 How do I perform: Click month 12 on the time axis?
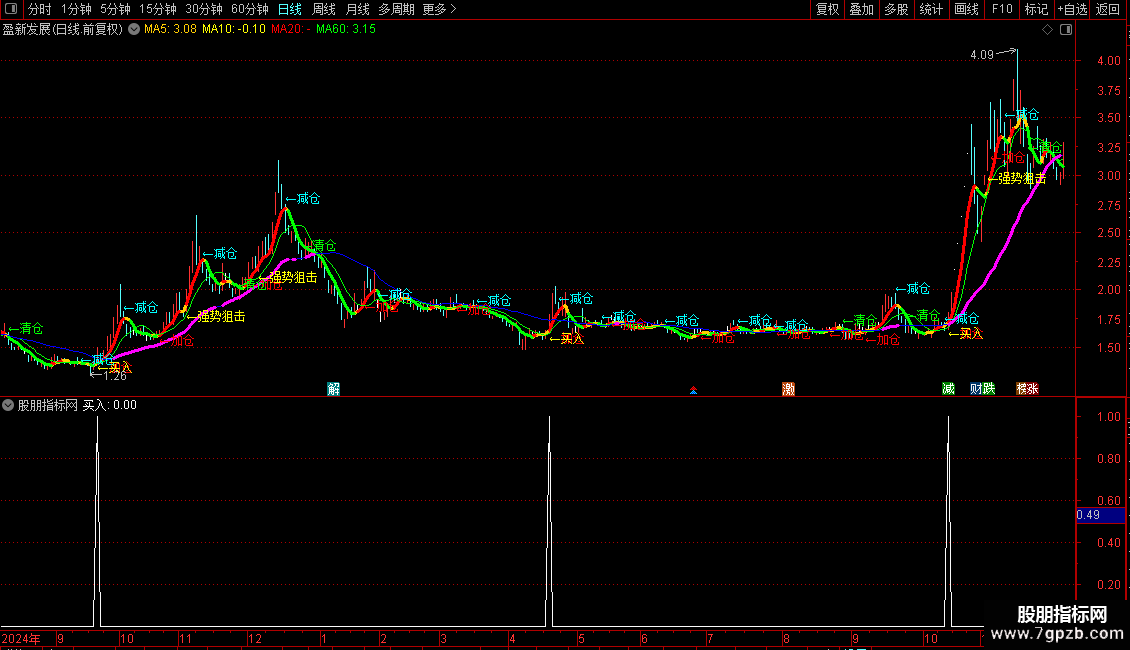(x=255, y=638)
